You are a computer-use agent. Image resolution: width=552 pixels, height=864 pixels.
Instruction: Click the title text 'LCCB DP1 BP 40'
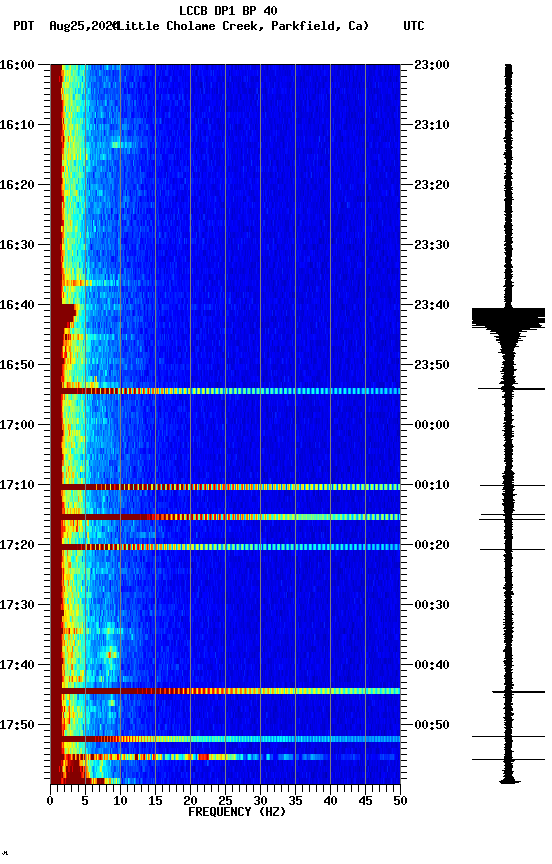click(x=228, y=10)
